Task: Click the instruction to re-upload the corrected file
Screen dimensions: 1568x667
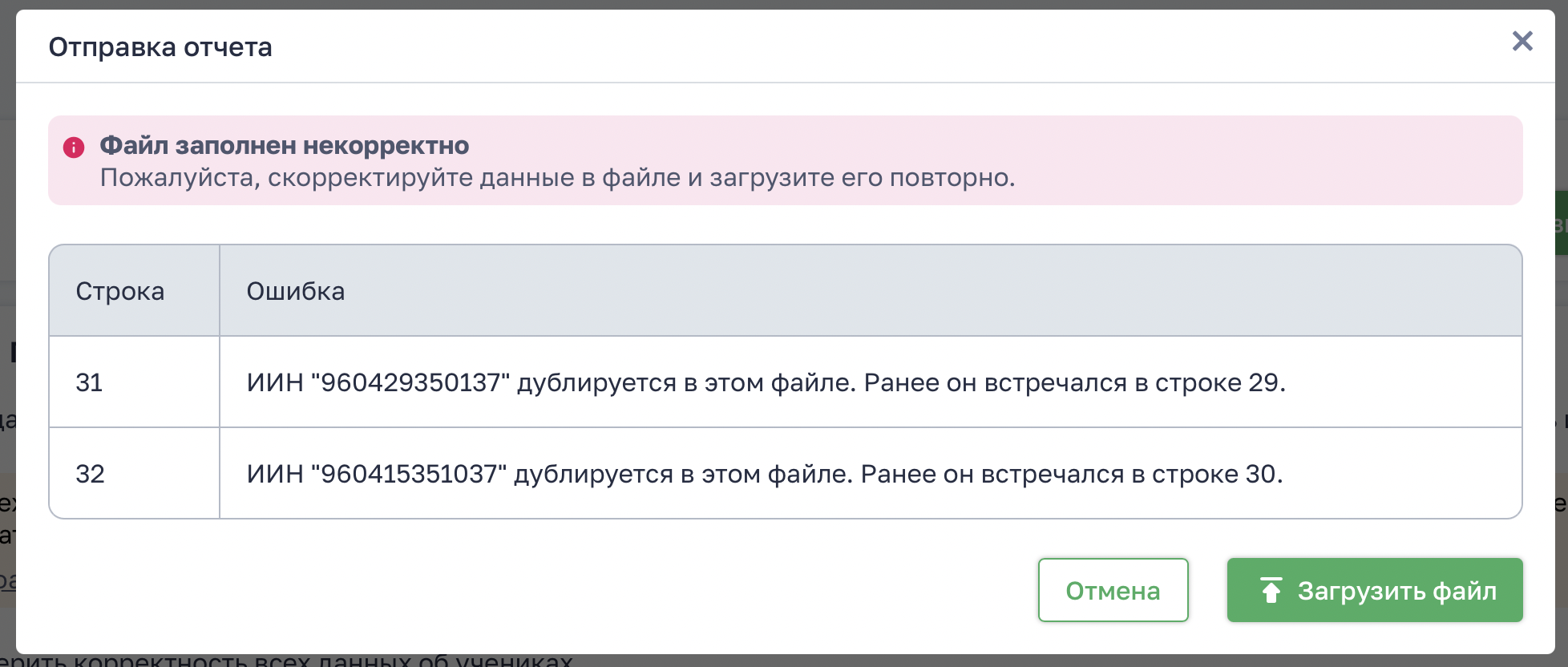Action: 557,177
